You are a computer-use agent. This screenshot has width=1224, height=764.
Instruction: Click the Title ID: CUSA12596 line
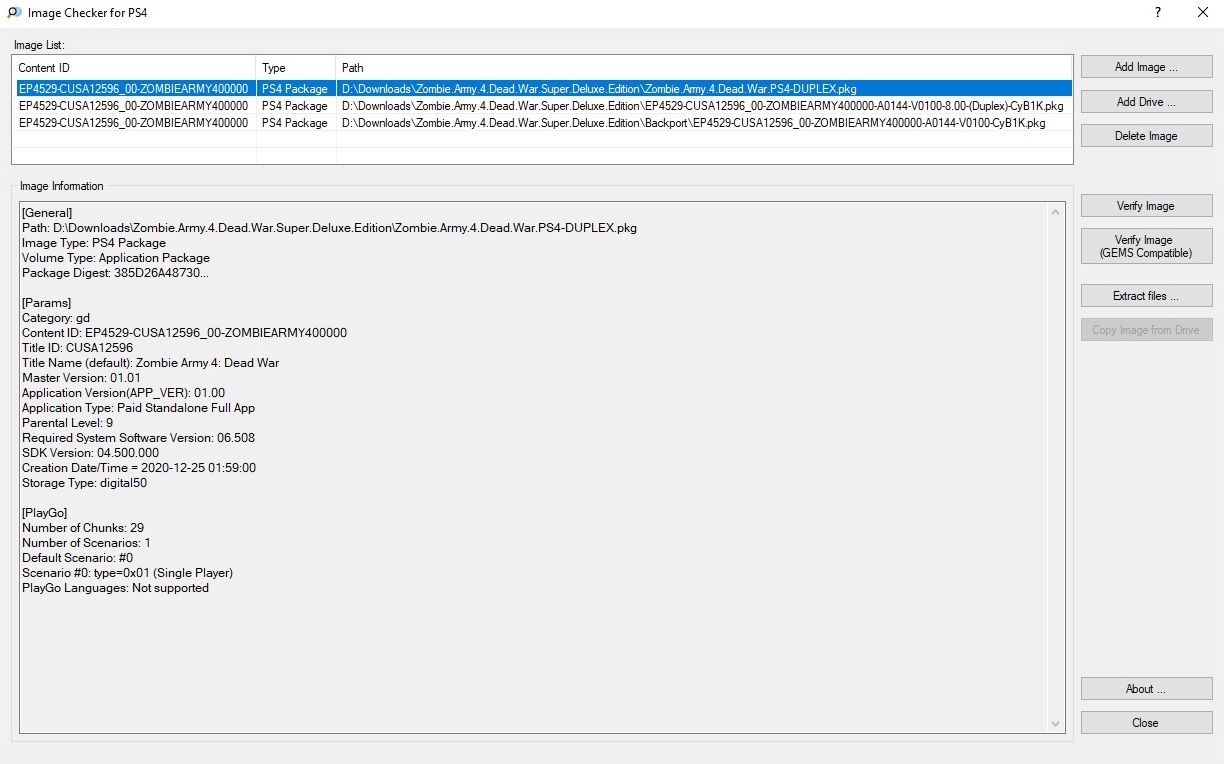pos(77,348)
